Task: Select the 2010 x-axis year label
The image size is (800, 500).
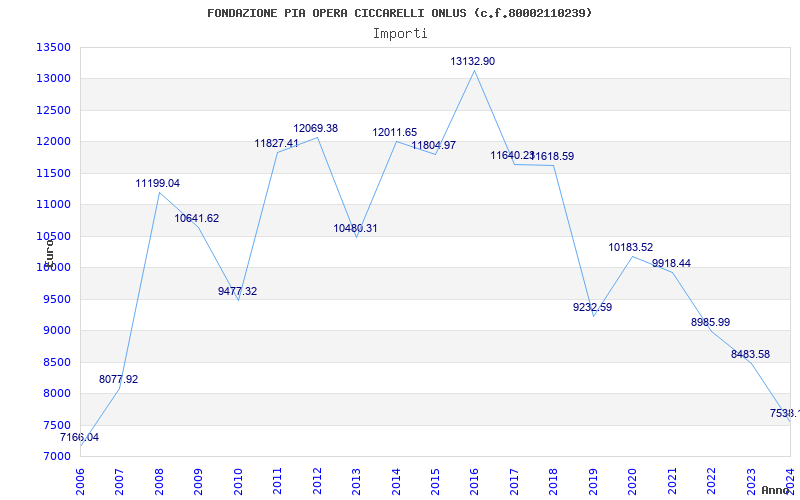Action: 238,481
